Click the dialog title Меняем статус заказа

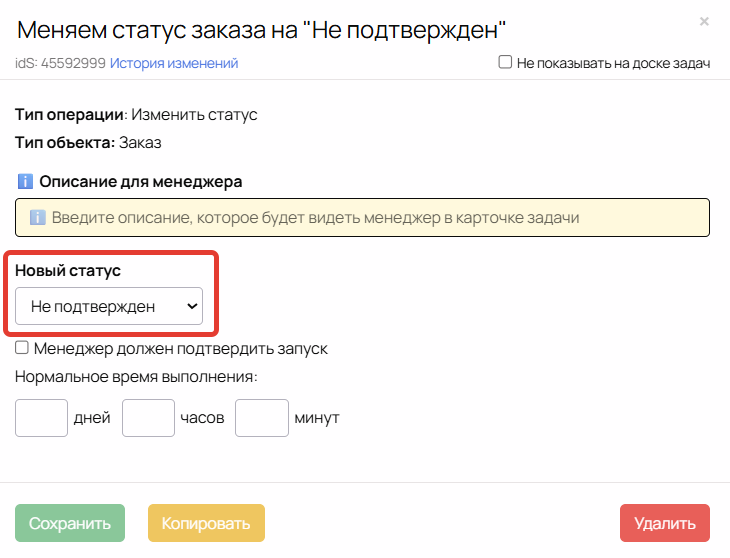[x=261, y=30]
